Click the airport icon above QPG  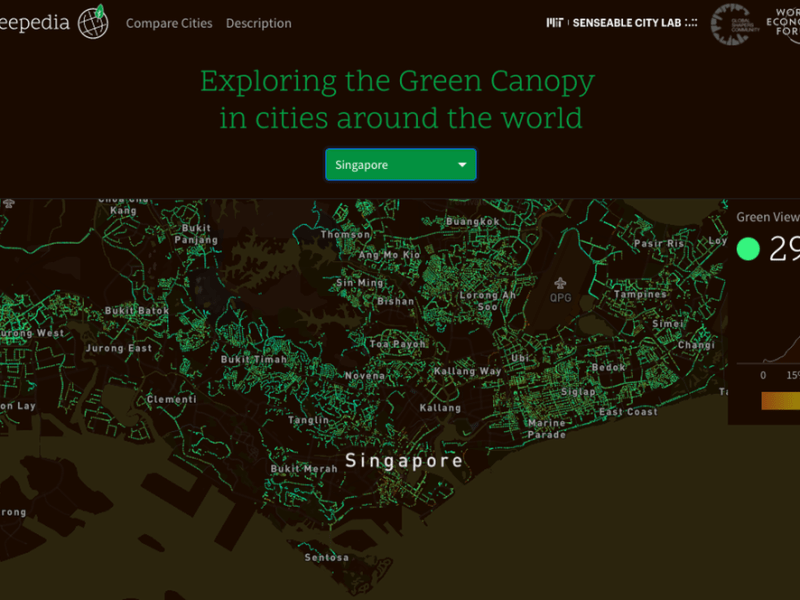pos(559,283)
